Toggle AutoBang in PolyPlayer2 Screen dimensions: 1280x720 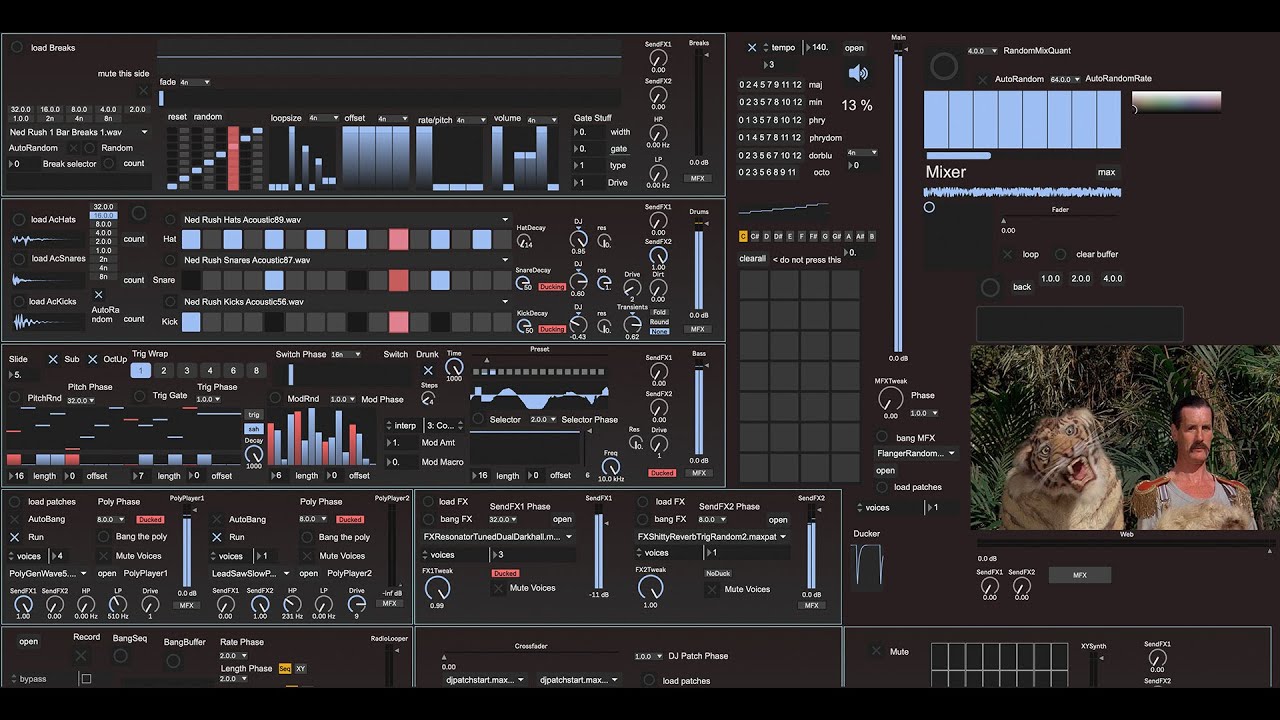[216, 519]
